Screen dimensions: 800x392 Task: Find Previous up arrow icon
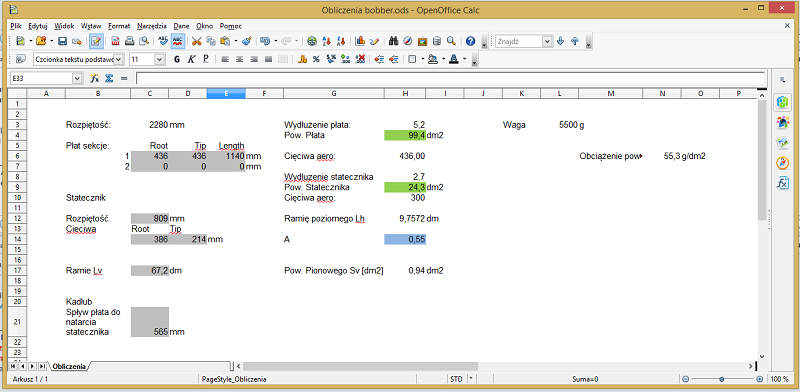pos(574,41)
